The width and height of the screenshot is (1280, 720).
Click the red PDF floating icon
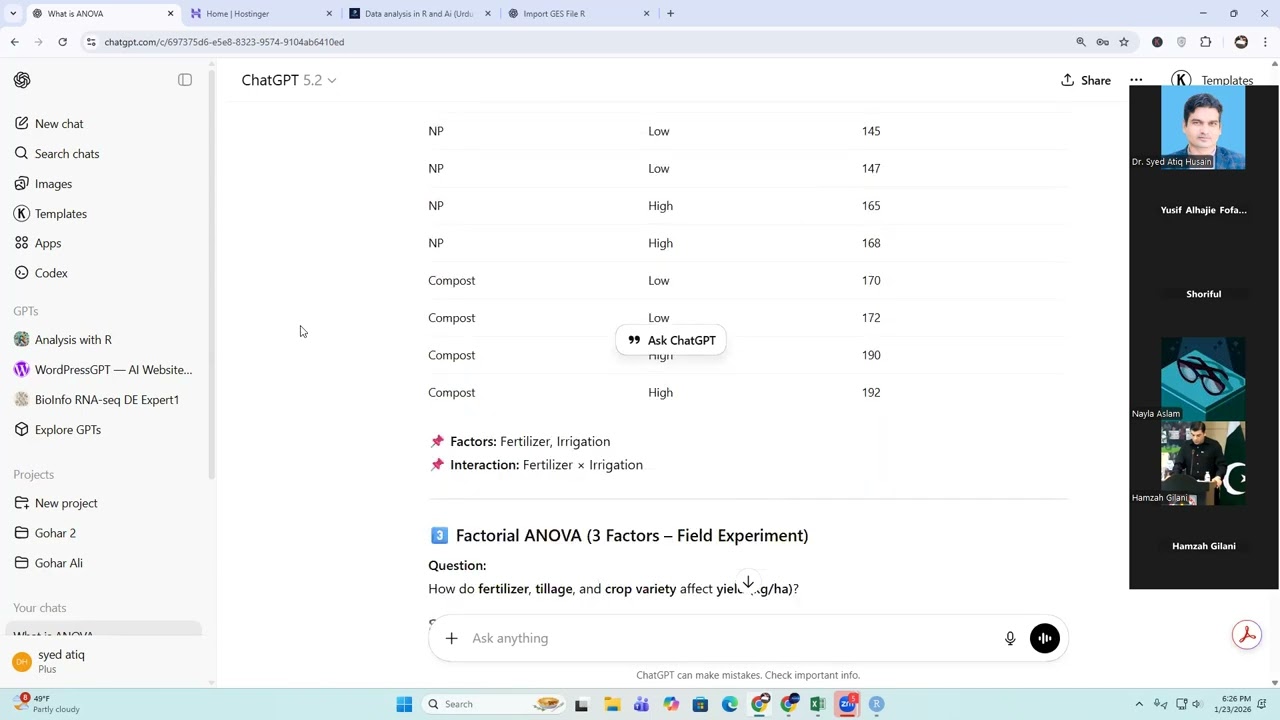[1247, 634]
